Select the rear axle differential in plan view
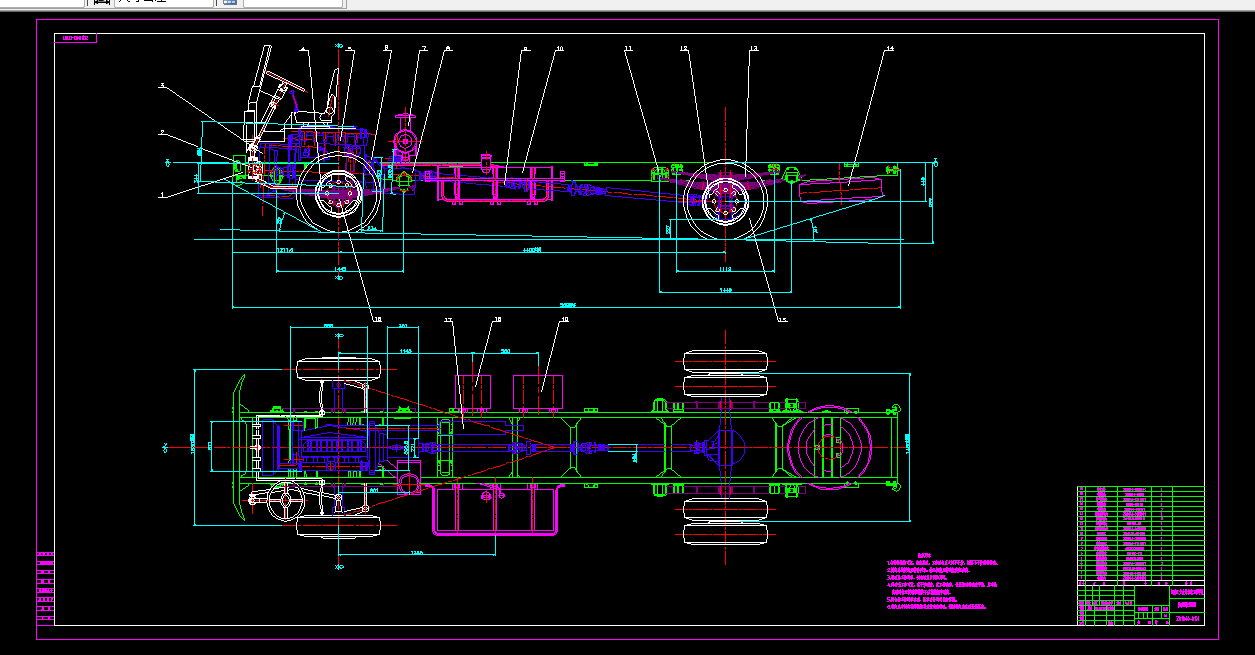 click(725, 447)
